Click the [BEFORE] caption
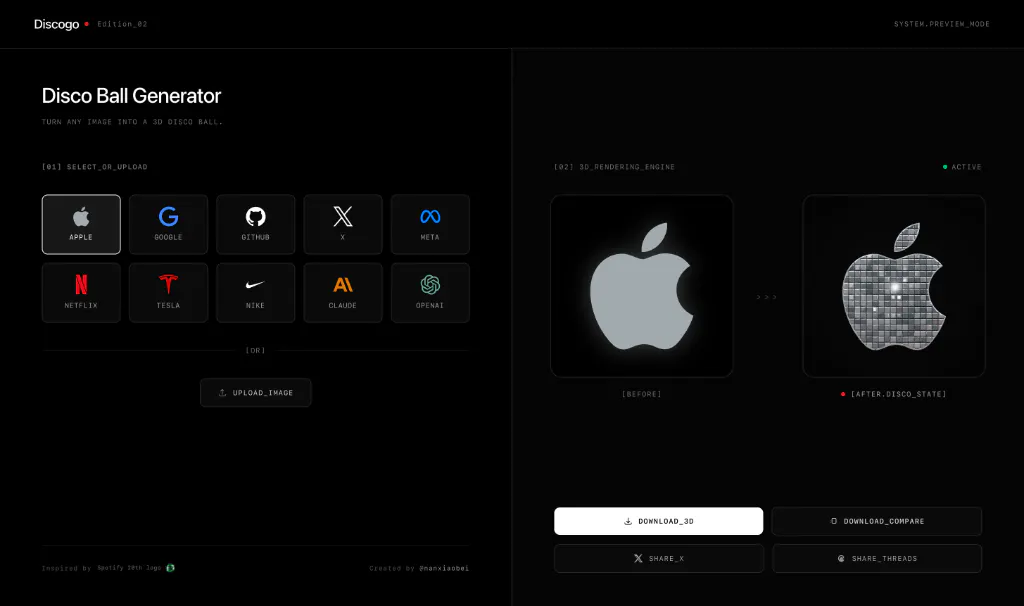 [641, 394]
